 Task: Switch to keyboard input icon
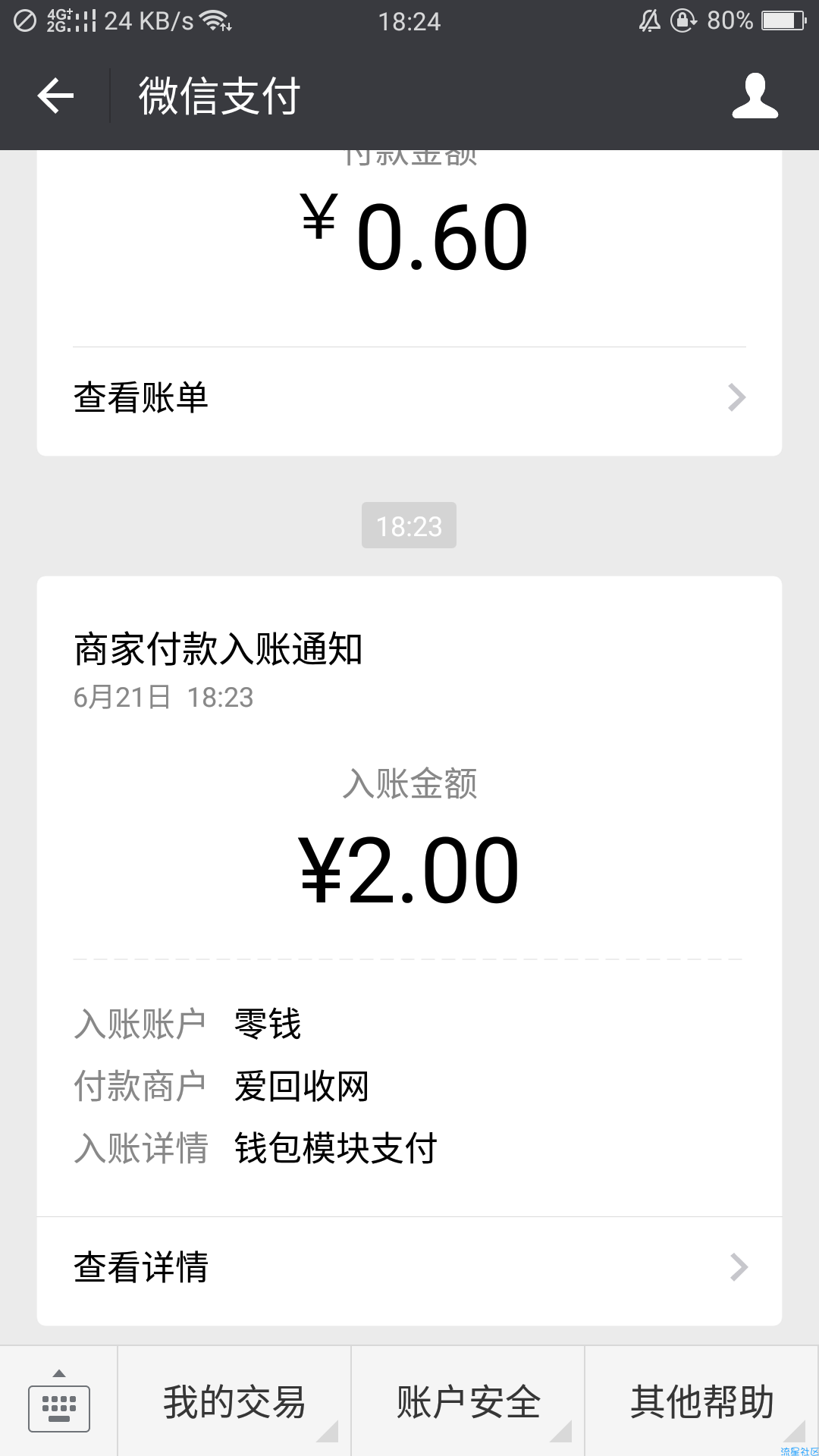click(x=59, y=1401)
